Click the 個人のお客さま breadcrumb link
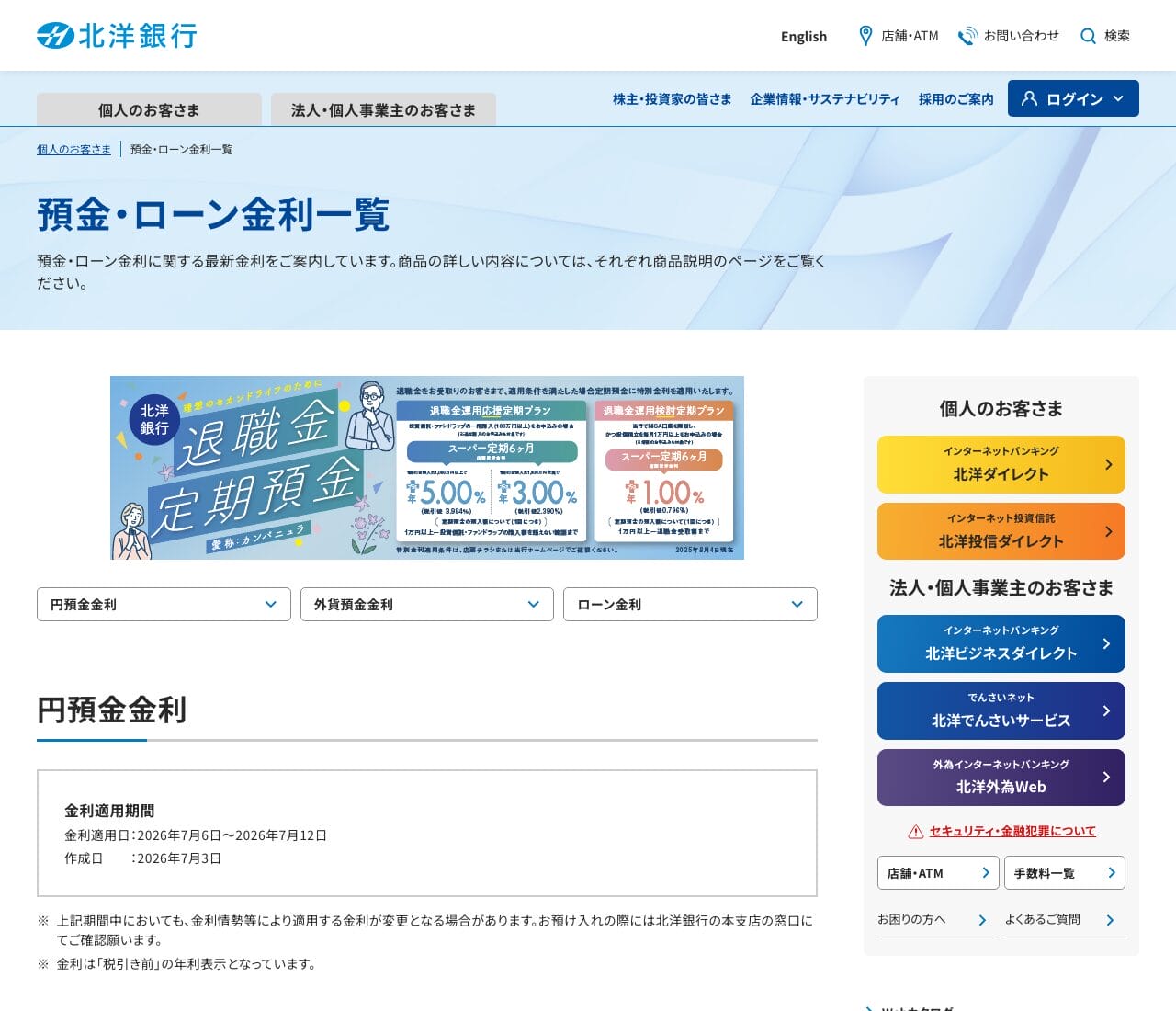 [x=73, y=149]
